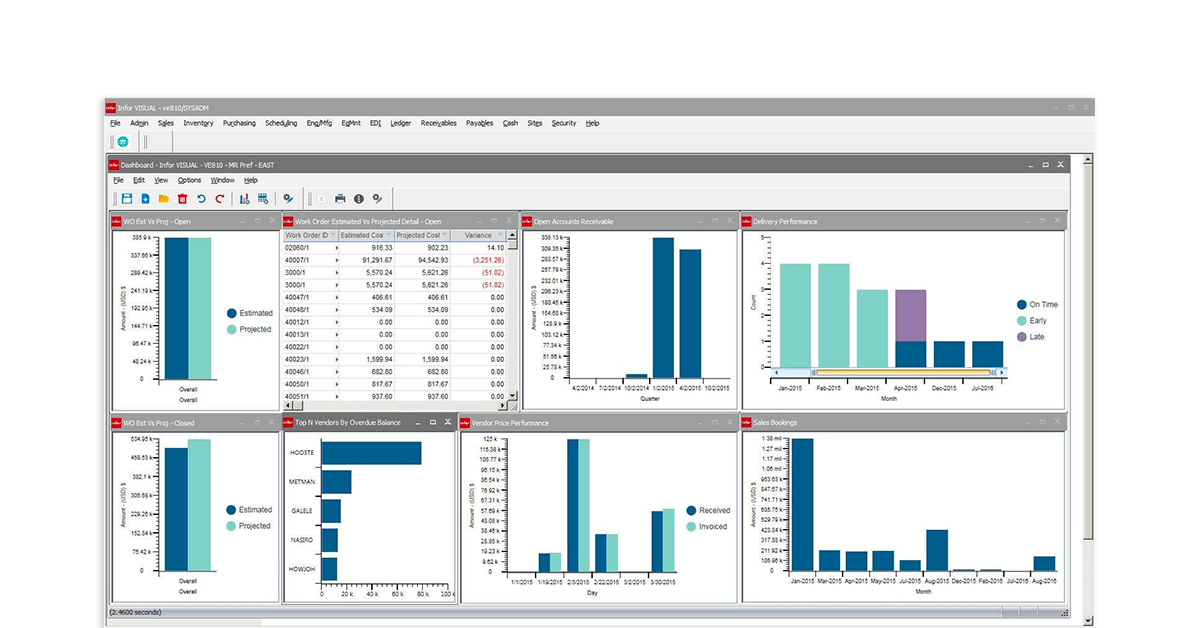Click the Infor logo of WO Est Vs Proj - Open panel
Viewport: 1200px width, 628px height.
coord(116,221)
